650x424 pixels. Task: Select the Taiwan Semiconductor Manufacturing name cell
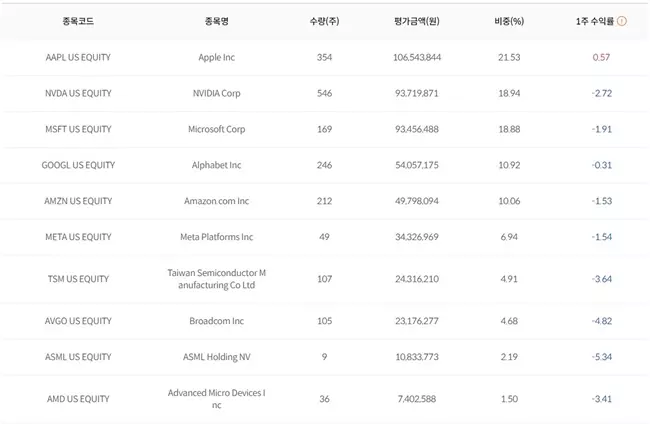tap(216, 279)
